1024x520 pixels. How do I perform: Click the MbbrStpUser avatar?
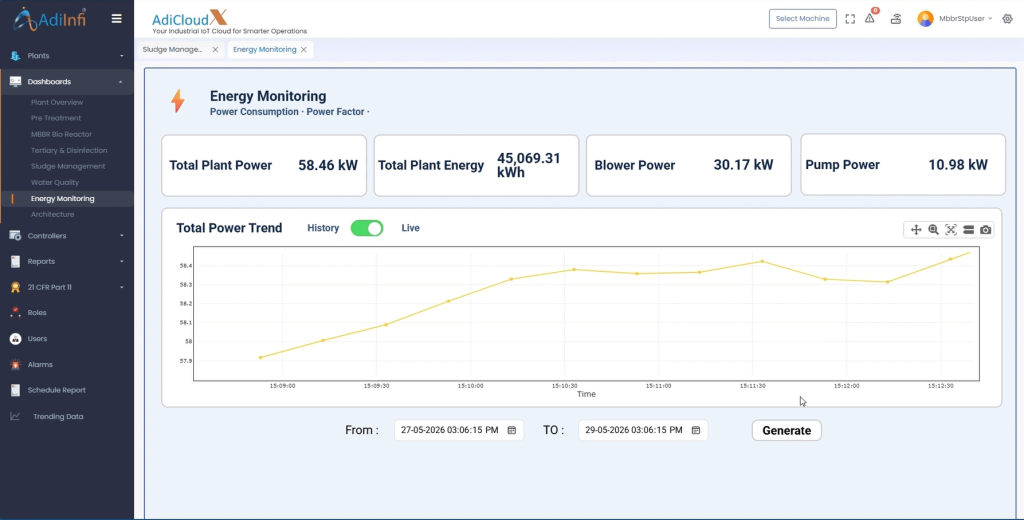(925, 19)
